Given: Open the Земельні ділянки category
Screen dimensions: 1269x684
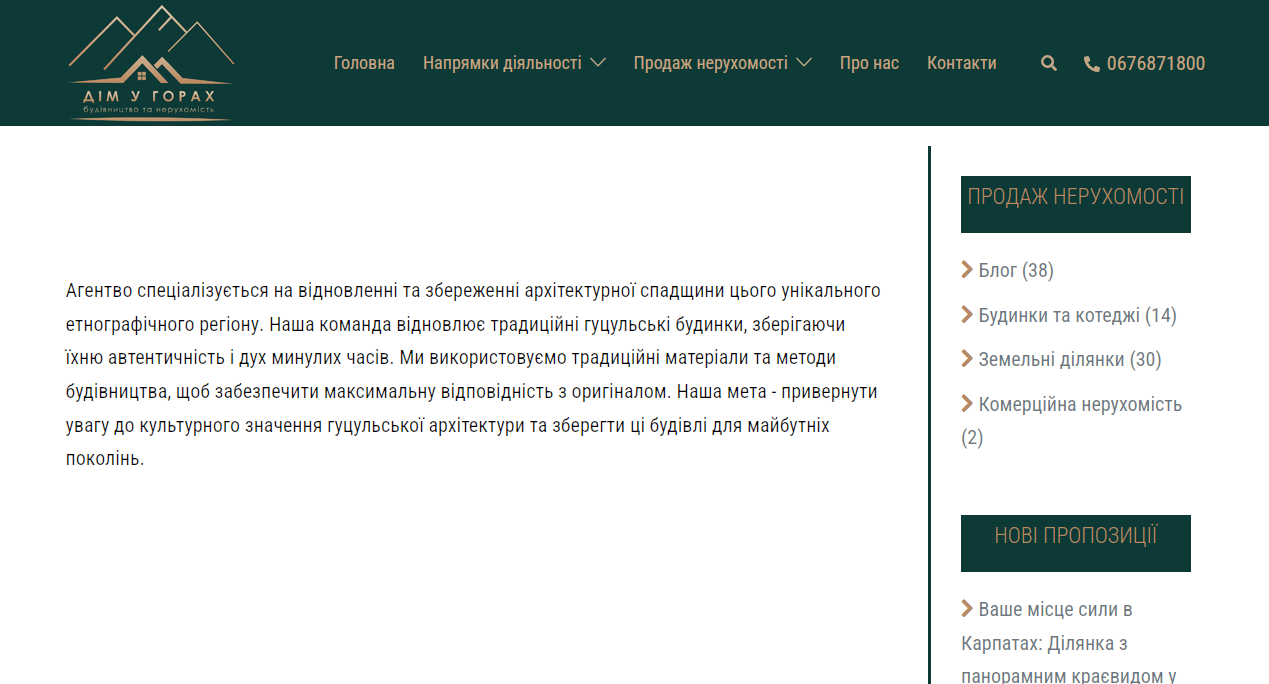Looking at the screenshot, I should click(x=1052, y=359).
